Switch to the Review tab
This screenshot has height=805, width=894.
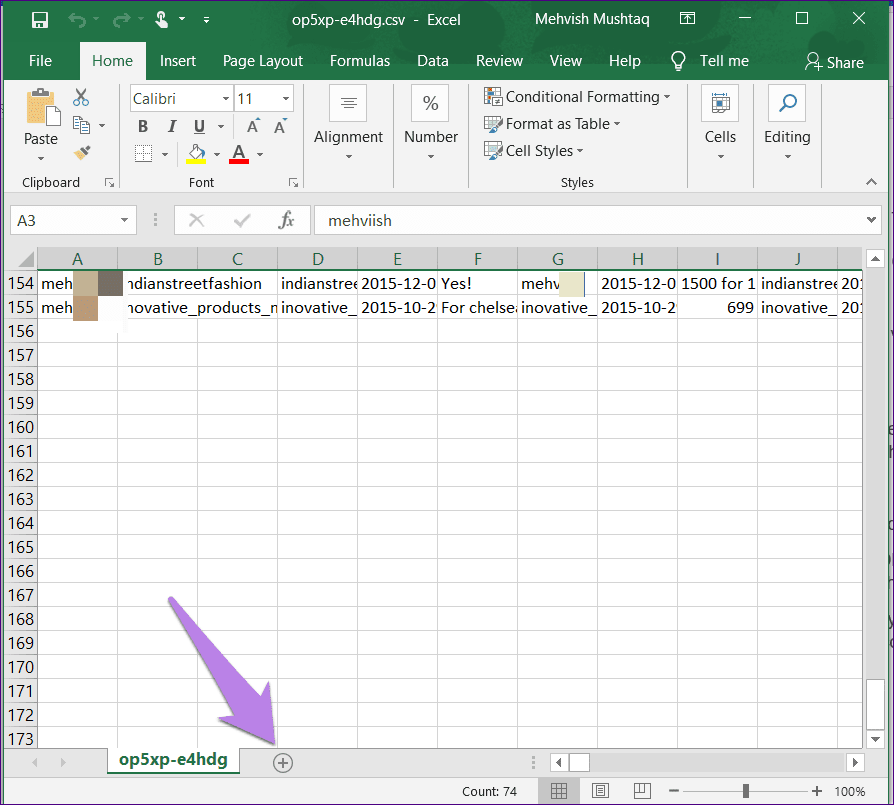pos(499,60)
